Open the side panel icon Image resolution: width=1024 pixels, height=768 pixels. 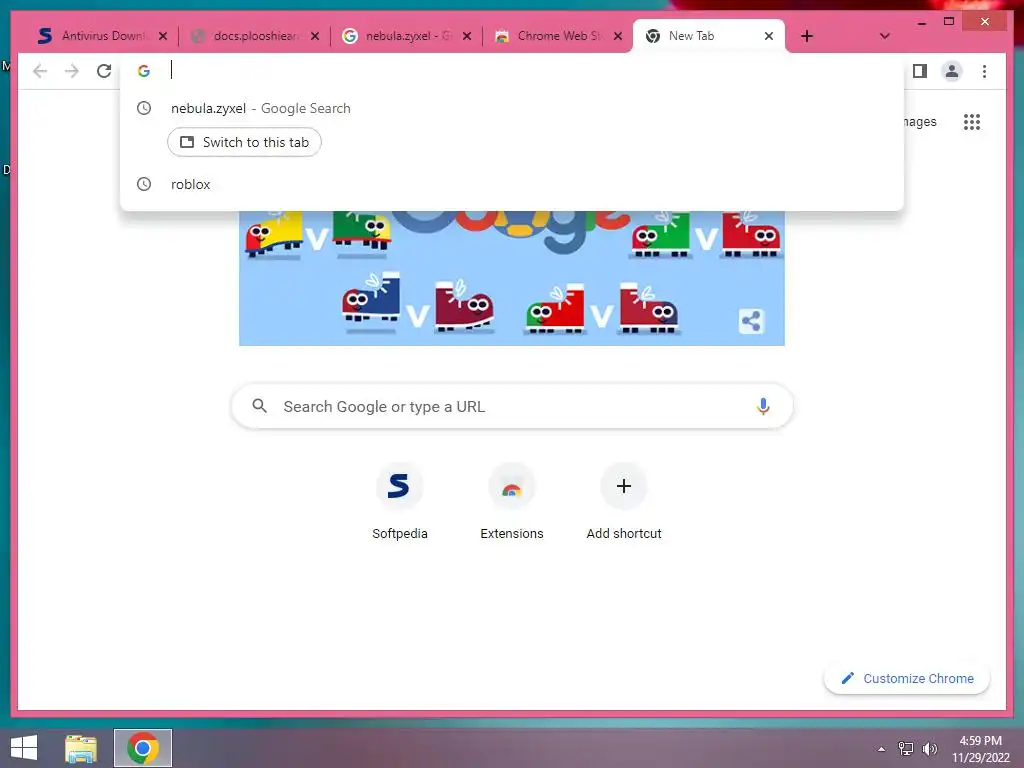pos(920,71)
